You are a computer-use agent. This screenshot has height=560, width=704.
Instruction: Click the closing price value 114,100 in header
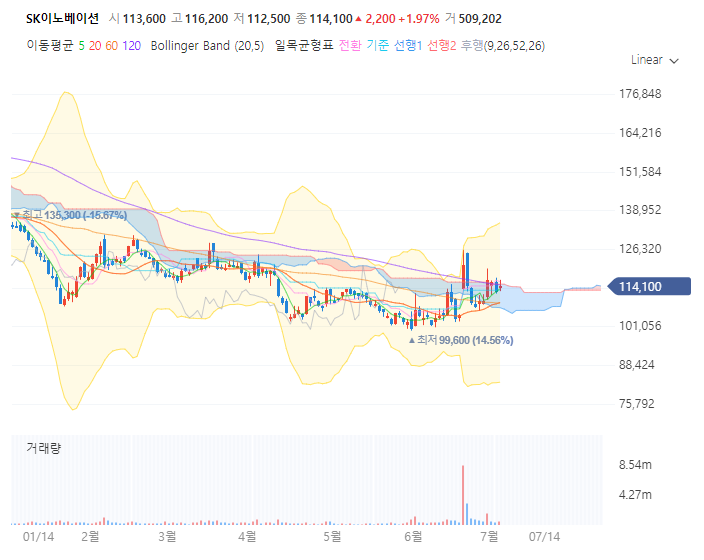331,19
